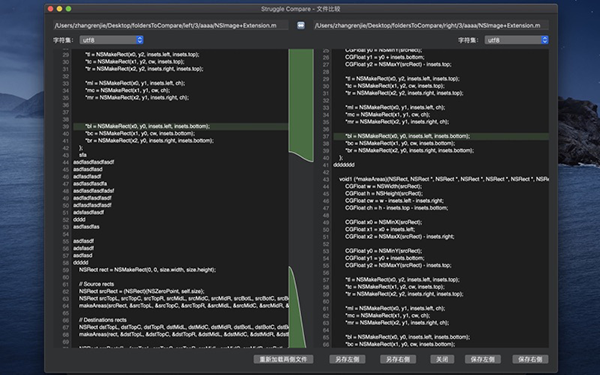Click the green zoom window button
Screen dimensions: 600x375
(x=68, y=8)
